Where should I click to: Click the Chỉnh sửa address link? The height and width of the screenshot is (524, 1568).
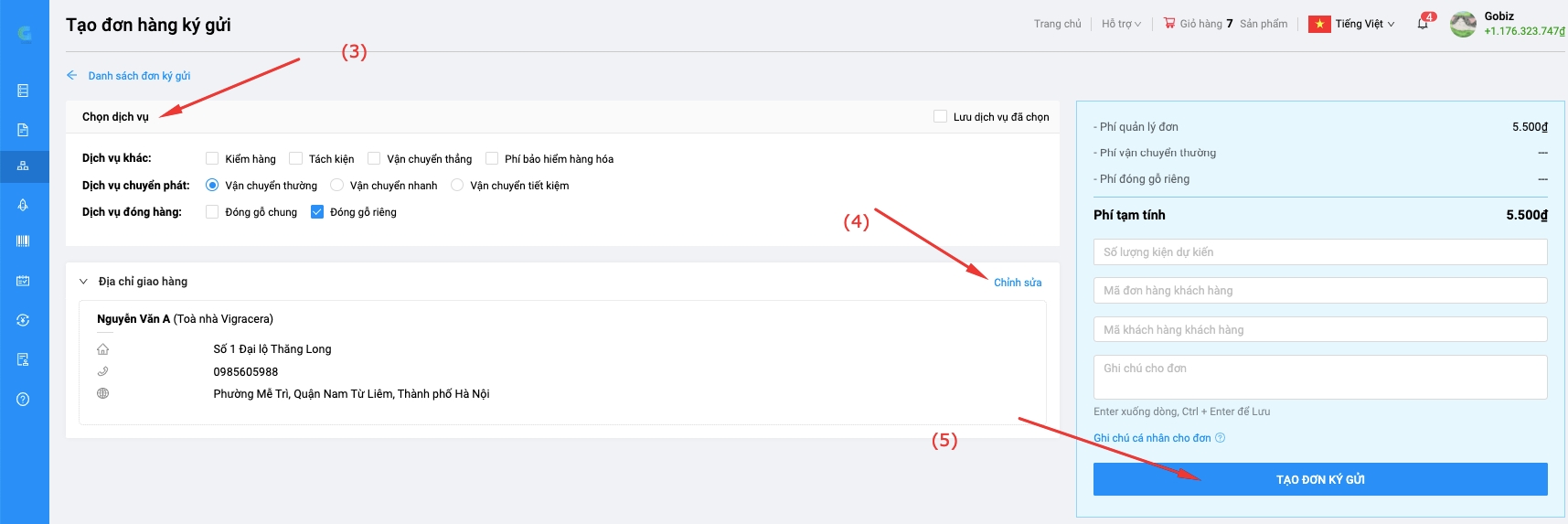pyautogui.click(x=1018, y=283)
